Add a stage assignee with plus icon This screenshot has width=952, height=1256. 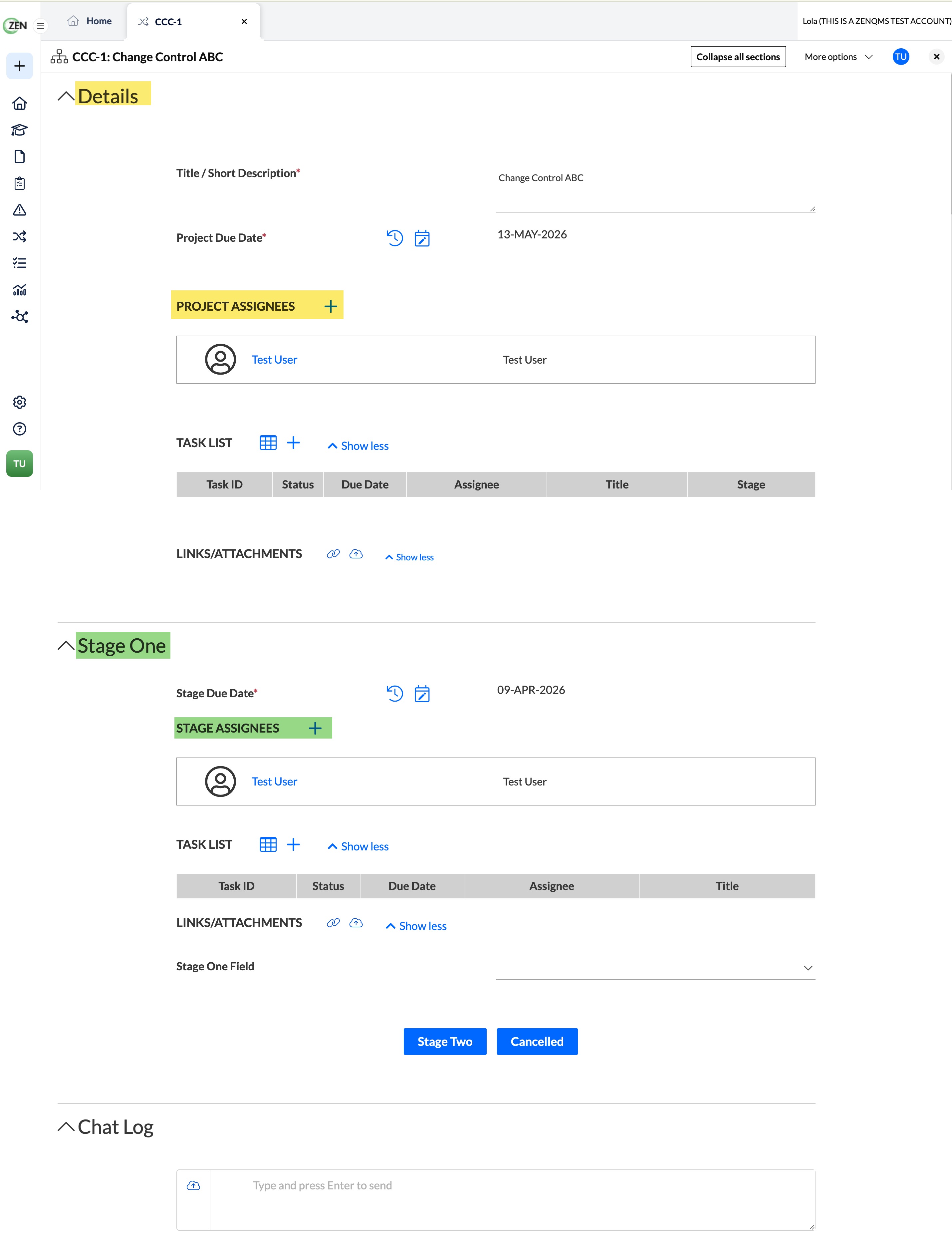tap(315, 728)
